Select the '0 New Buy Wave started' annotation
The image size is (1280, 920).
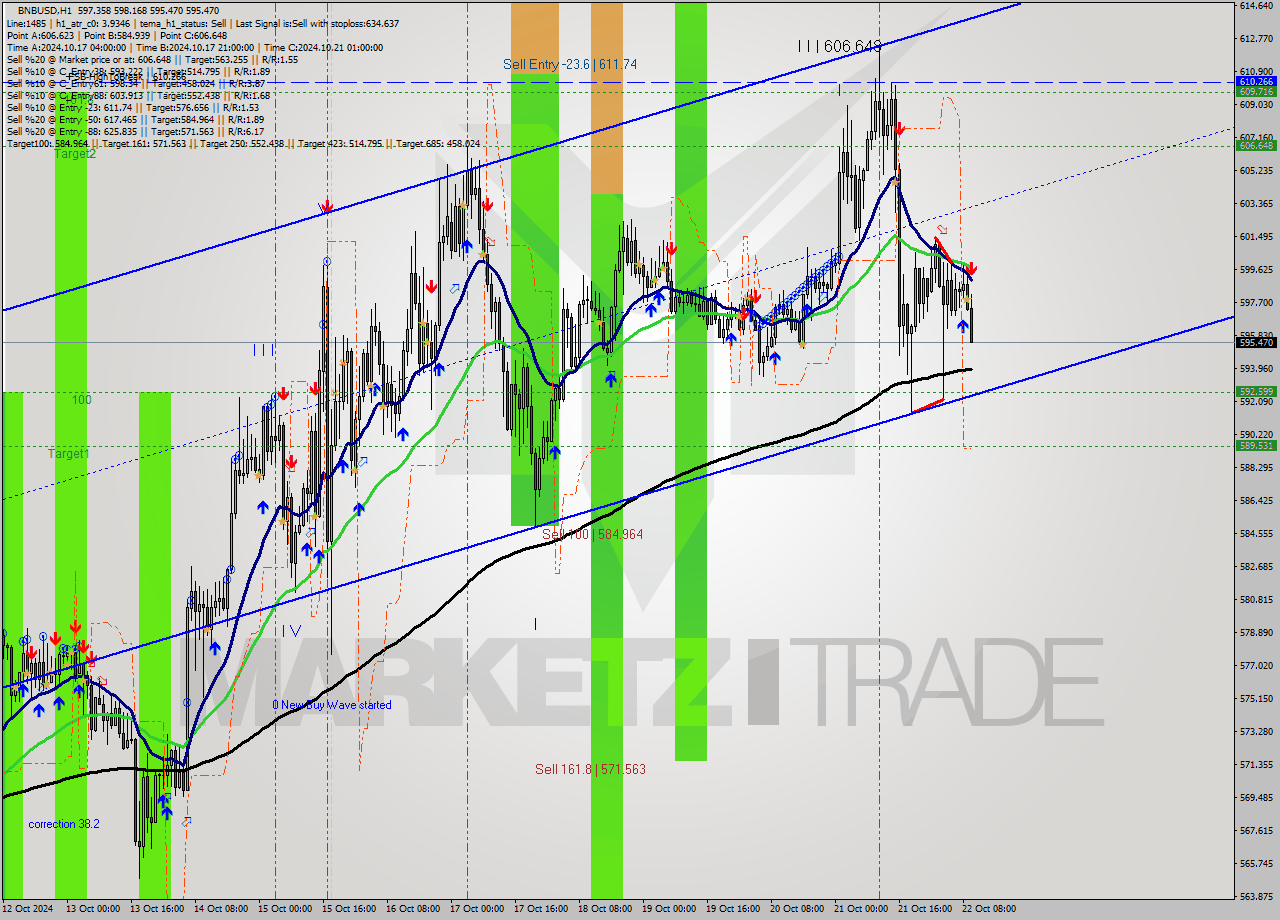tap(332, 705)
